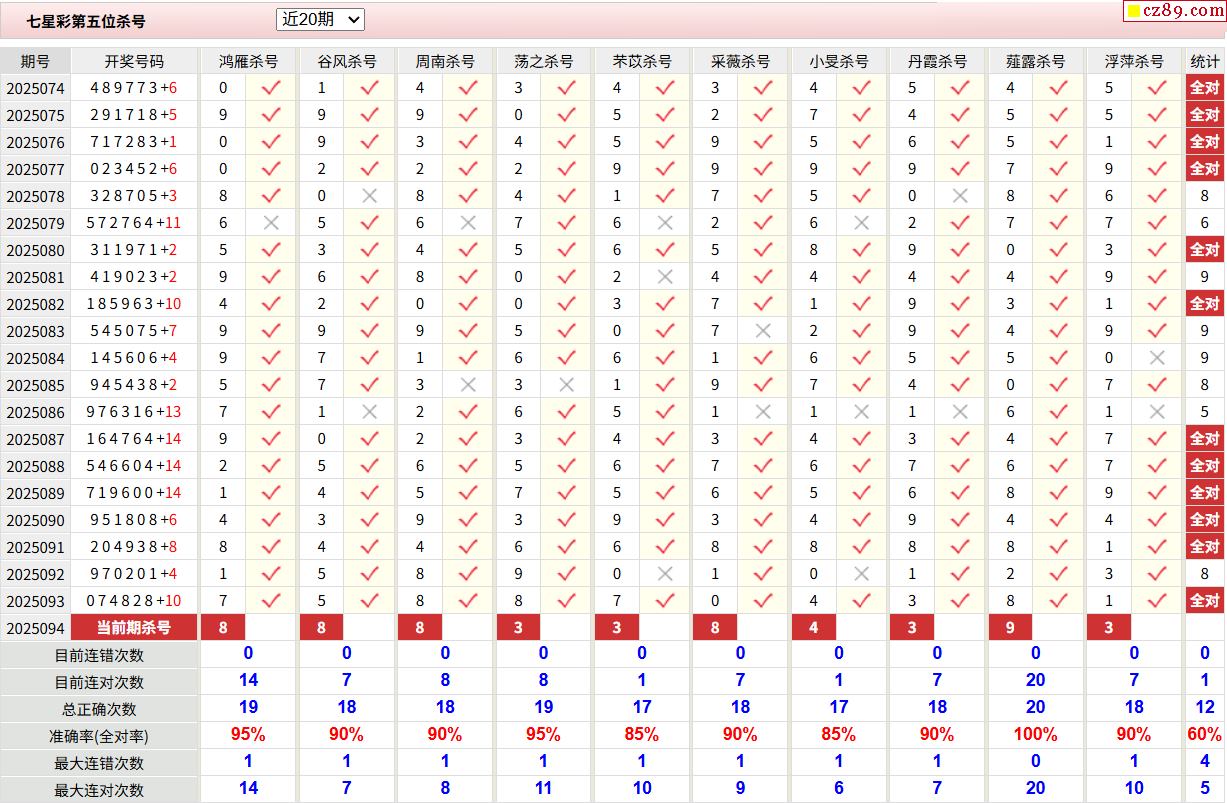Click draw number 074828+10 in row 2025093
1227x803 pixels.
pos(135,601)
